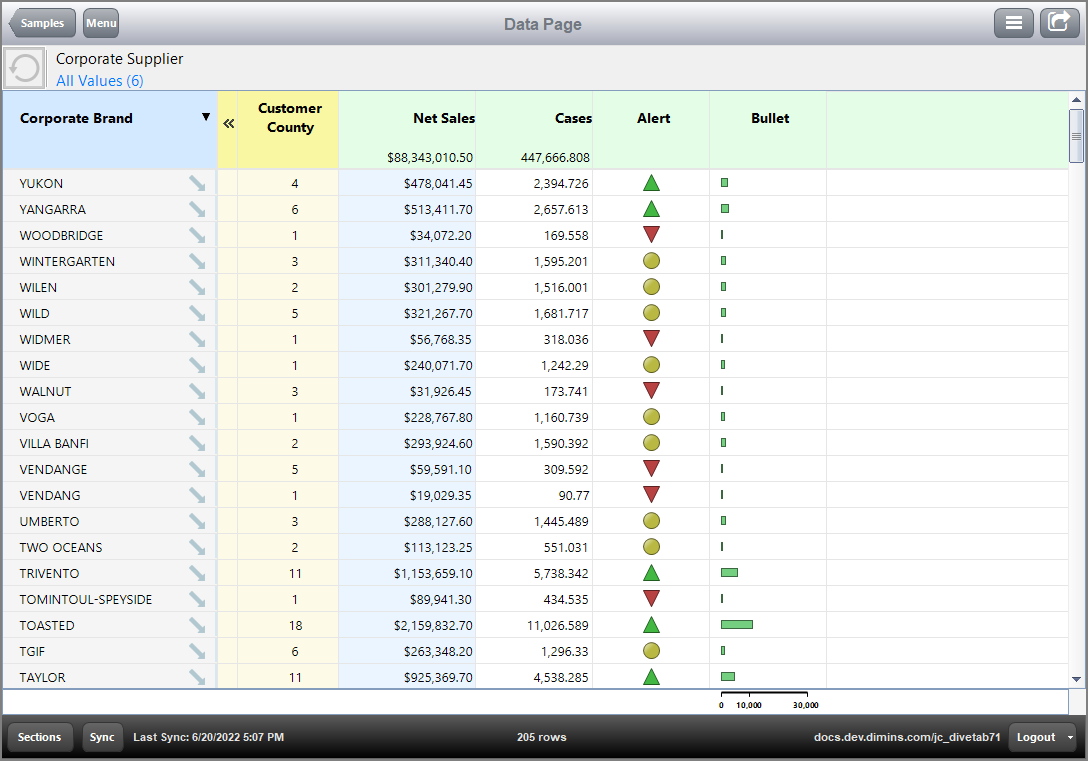Click the red down-triangle alert for WOODBRIDGE

coord(652,235)
